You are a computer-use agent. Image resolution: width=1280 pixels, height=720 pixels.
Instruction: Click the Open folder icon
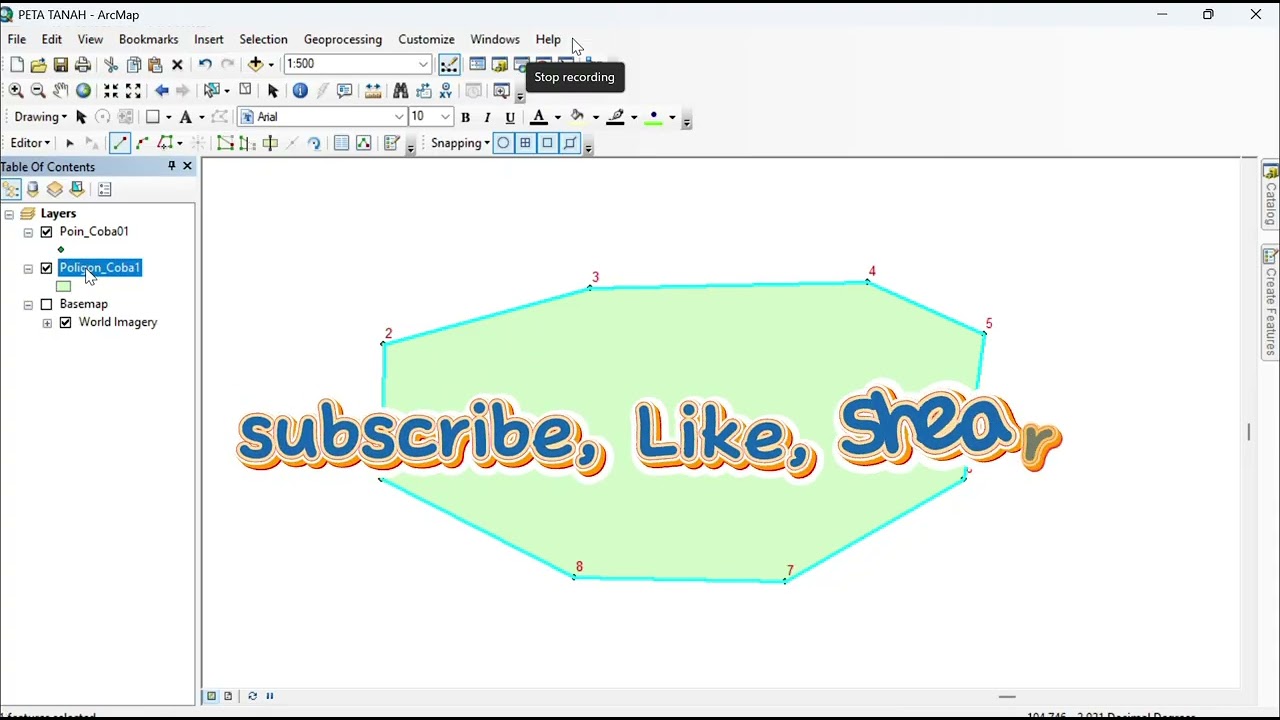(38, 65)
